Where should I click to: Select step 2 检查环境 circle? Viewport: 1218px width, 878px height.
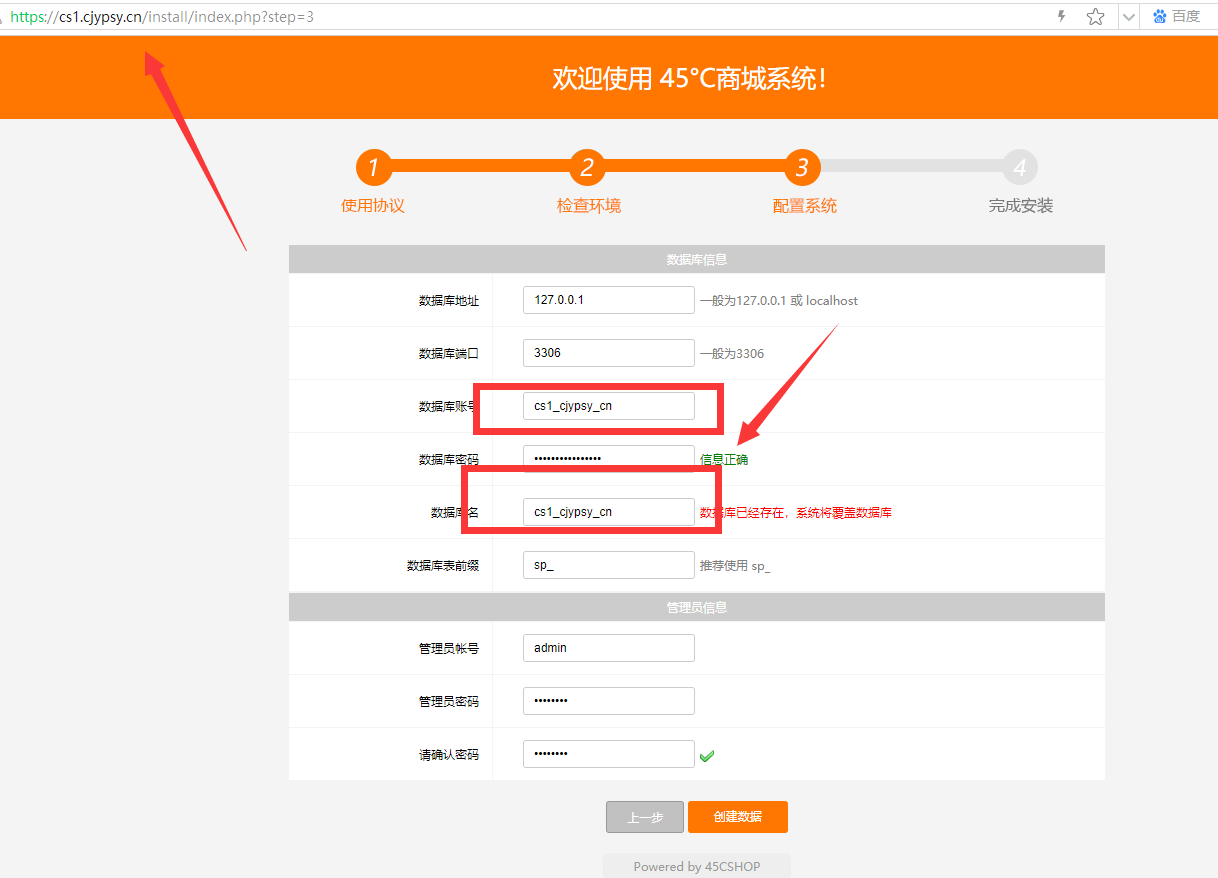click(587, 168)
